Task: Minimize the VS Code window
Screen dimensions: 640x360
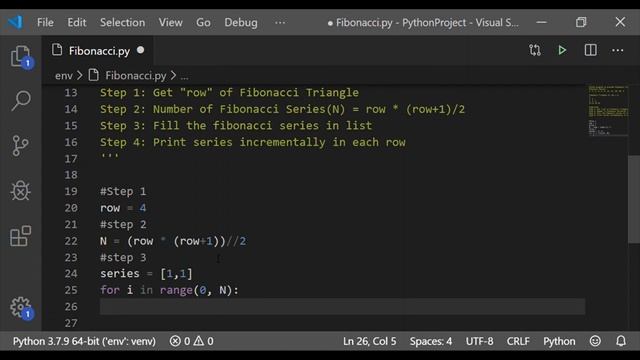Action: point(541,22)
